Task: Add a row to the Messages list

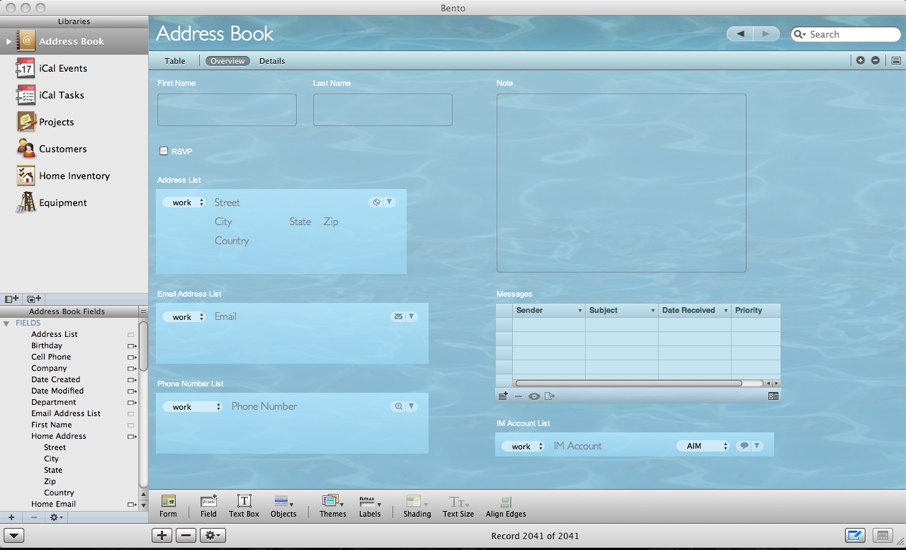Action: click(x=503, y=396)
